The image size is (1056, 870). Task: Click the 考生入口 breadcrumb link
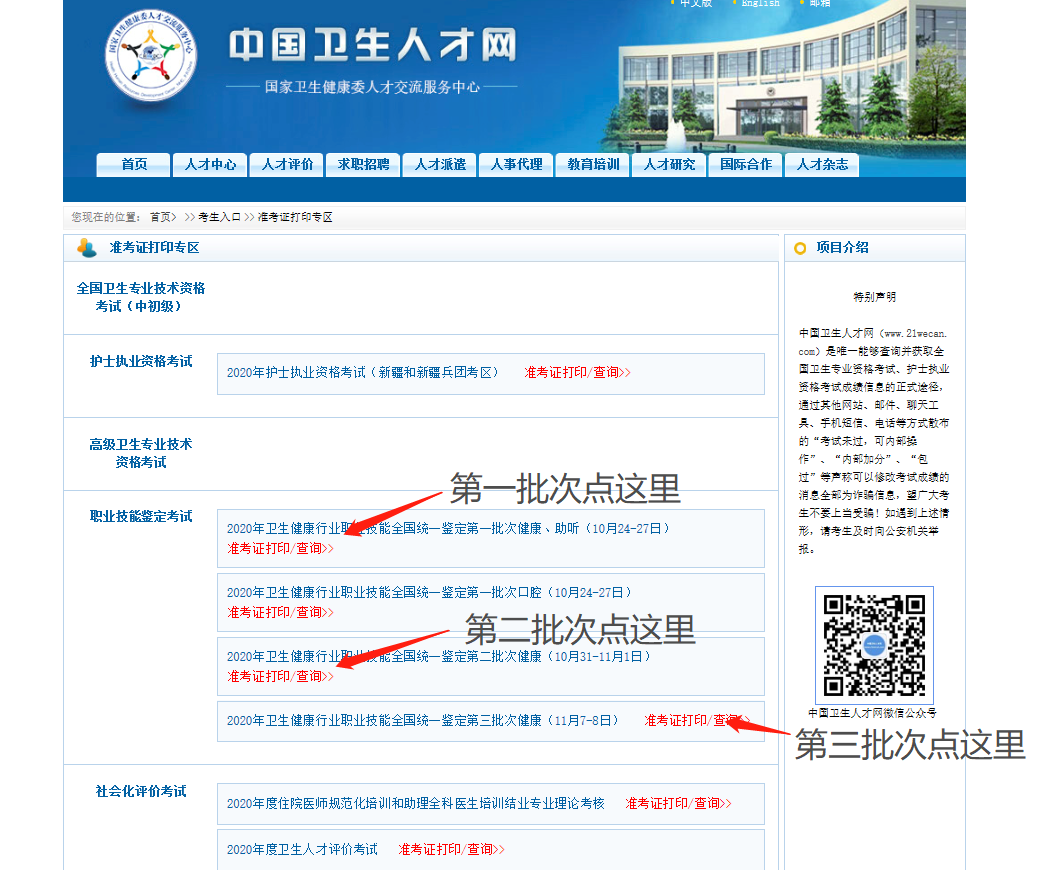(x=219, y=217)
